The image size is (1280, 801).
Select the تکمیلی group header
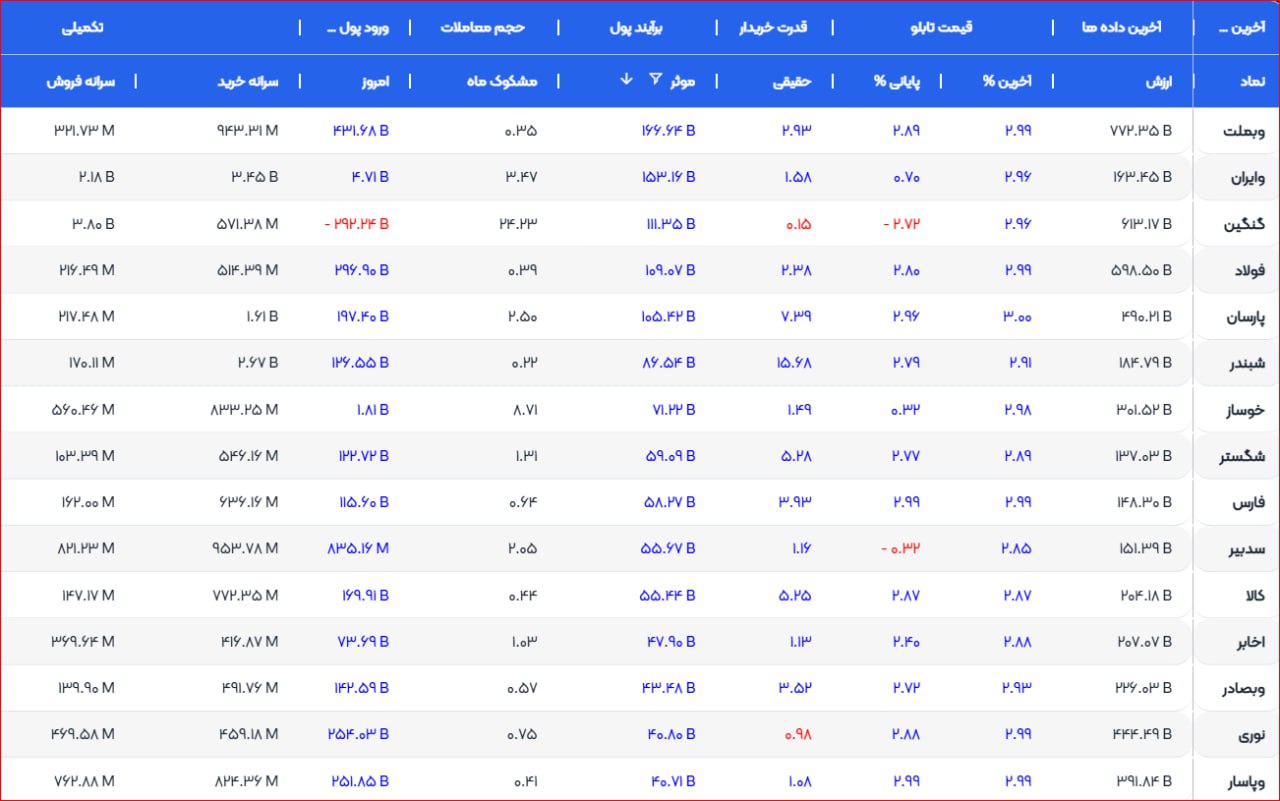coord(83,28)
